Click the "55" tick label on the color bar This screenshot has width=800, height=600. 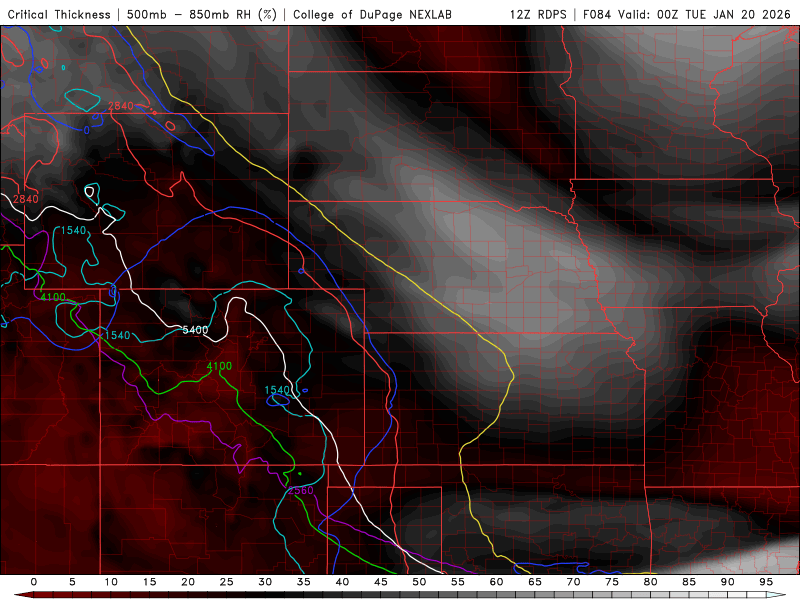coord(458,582)
